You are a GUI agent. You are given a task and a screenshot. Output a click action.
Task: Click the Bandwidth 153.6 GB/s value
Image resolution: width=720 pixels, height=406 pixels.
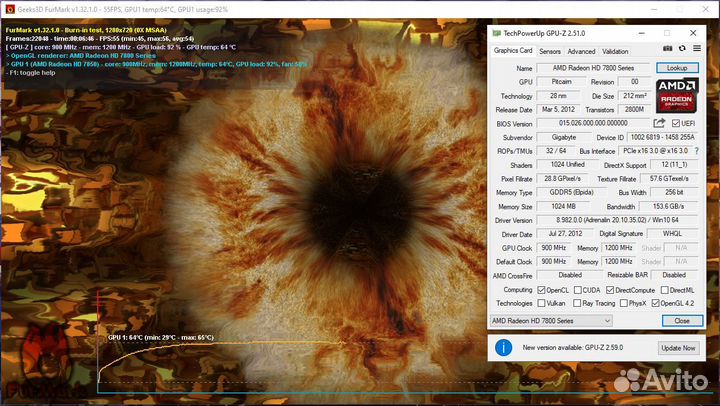[x=669, y=206]
